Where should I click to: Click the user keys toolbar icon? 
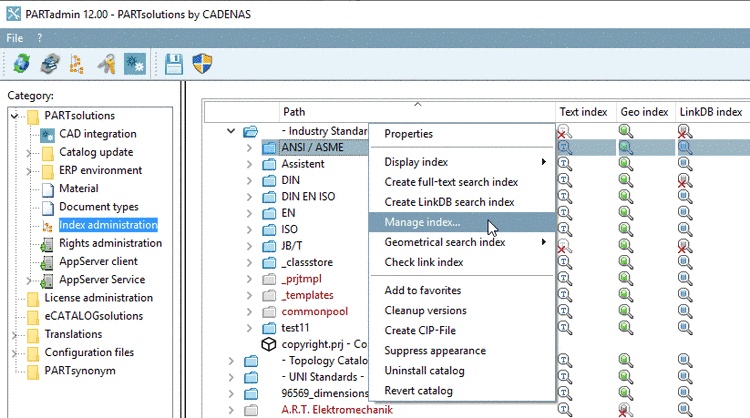point(106,64)
